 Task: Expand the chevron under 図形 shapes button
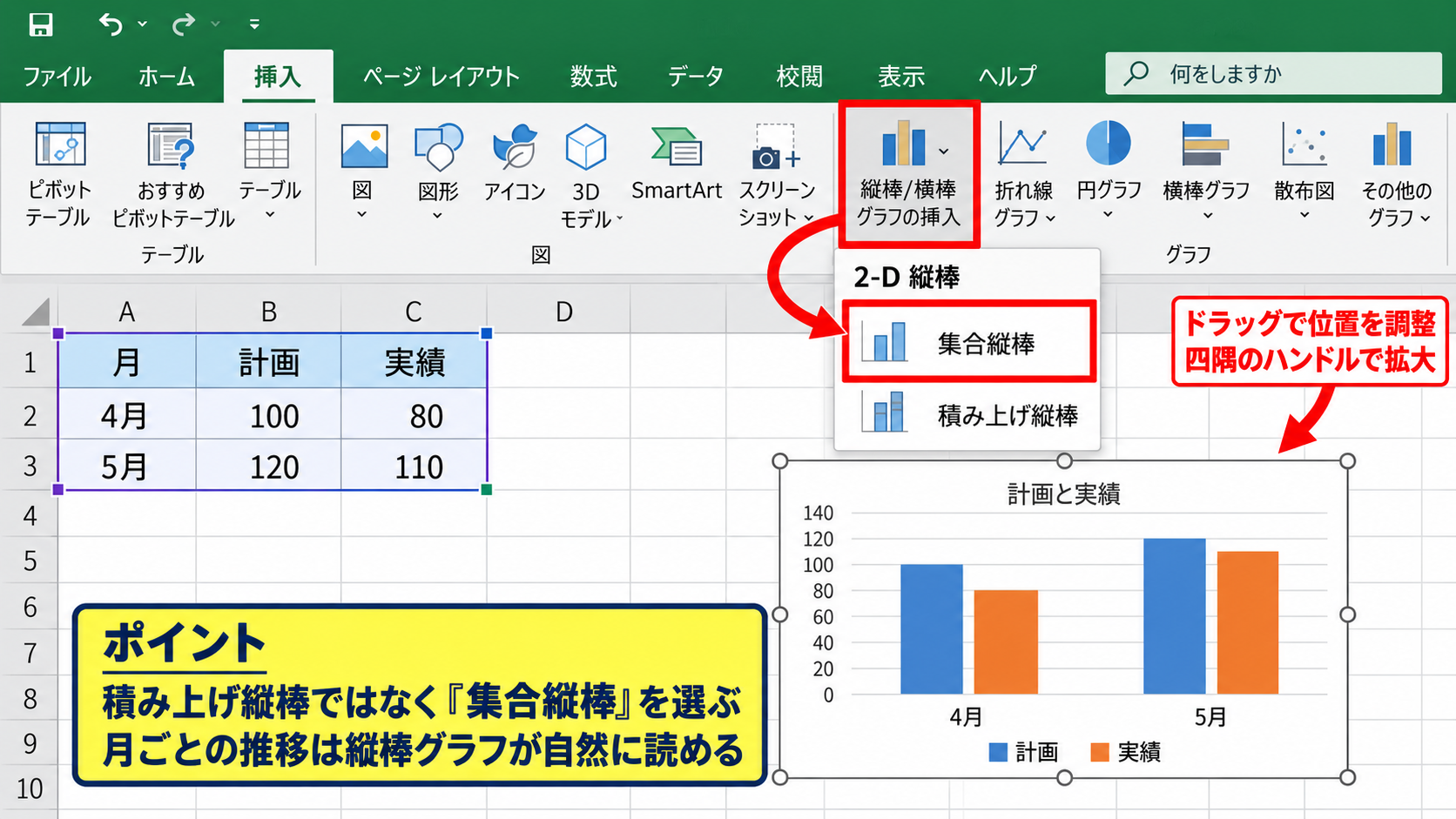pos(437,216)
